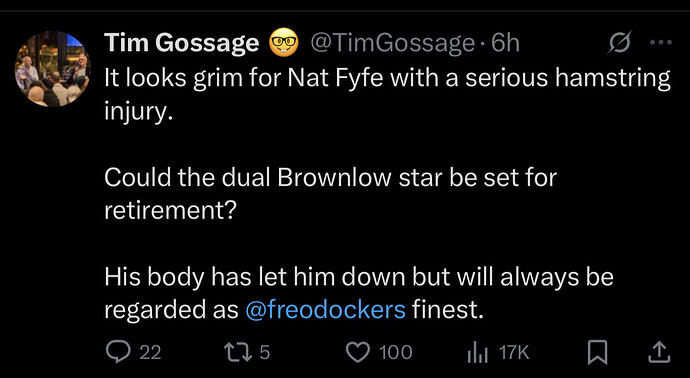The width and height of the screenshot is (690, 378).
Task: Click the share upload arrow icon
Action: [x=659, y=352]
